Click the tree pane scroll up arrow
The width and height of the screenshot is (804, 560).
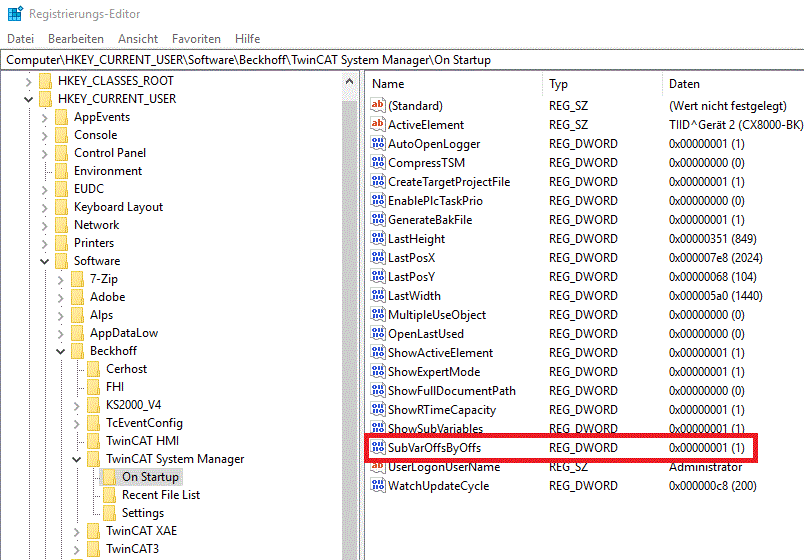tap(349, 82)
